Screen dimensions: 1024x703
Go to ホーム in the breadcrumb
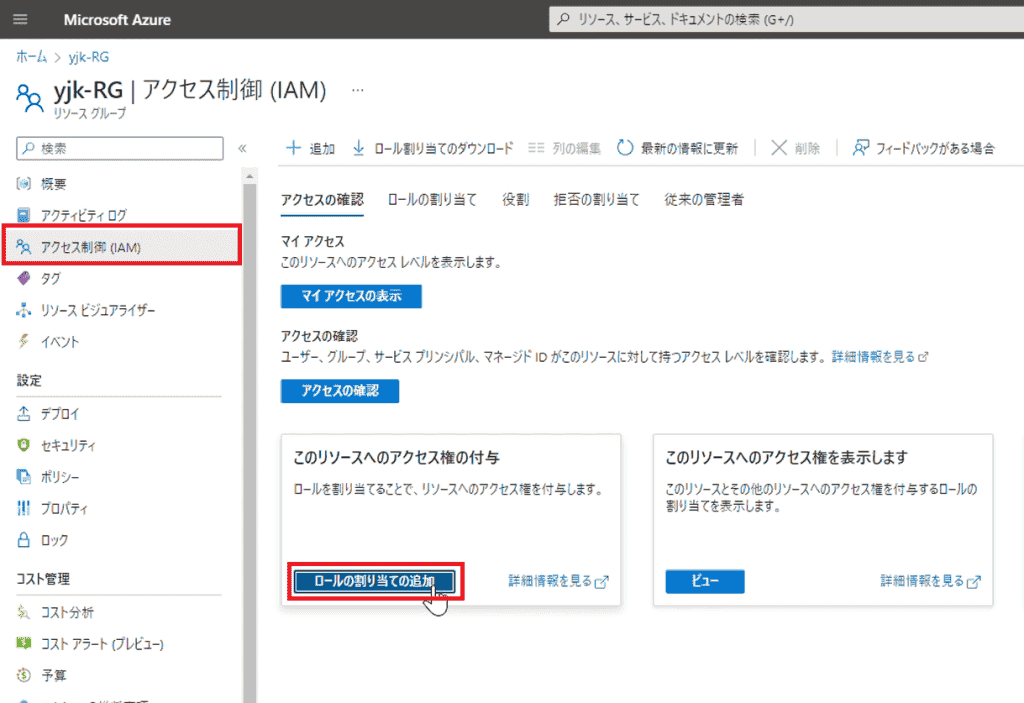tap(31, 57)
